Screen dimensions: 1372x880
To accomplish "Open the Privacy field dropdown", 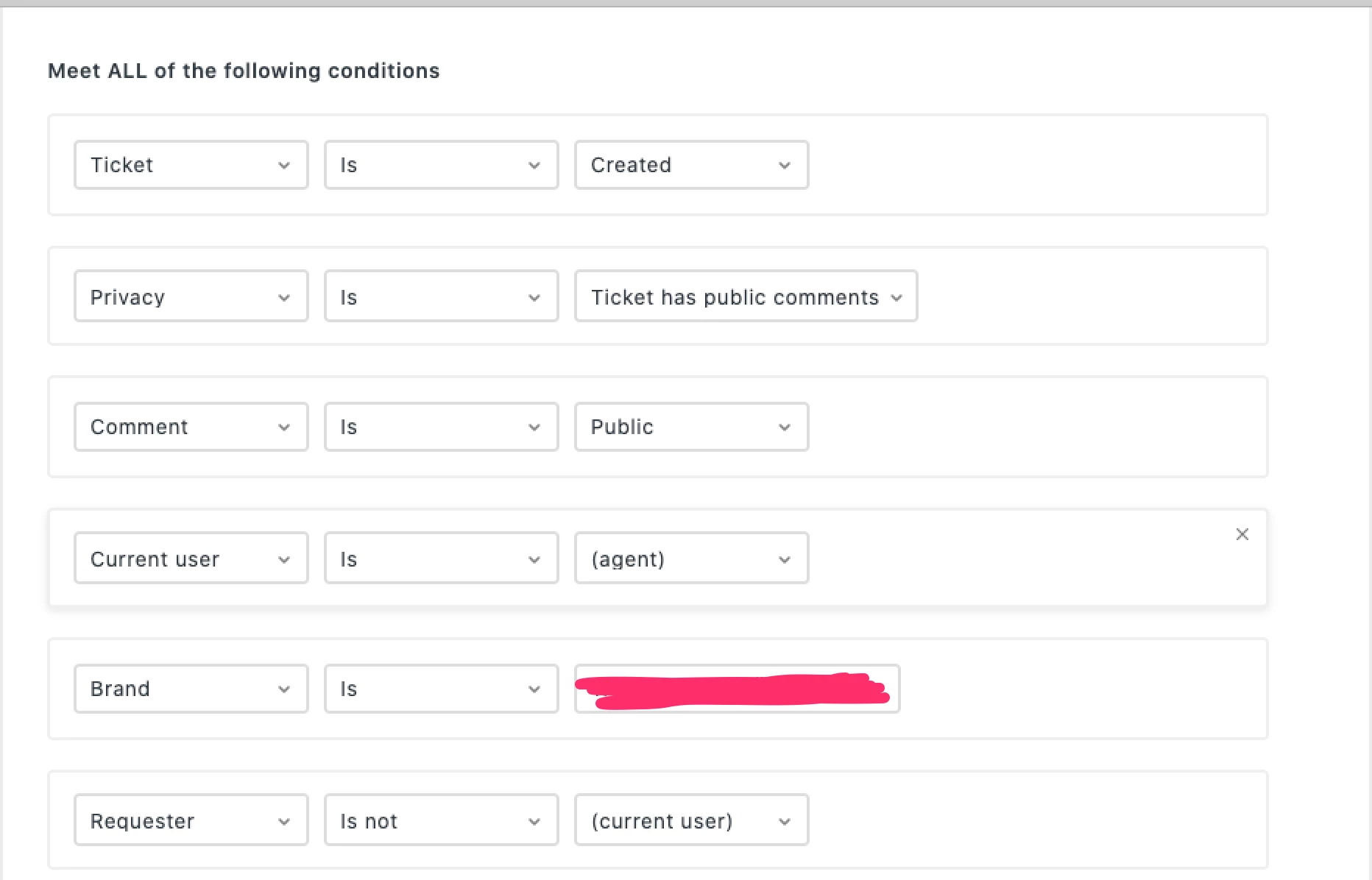I will click(x=191, y=297).
